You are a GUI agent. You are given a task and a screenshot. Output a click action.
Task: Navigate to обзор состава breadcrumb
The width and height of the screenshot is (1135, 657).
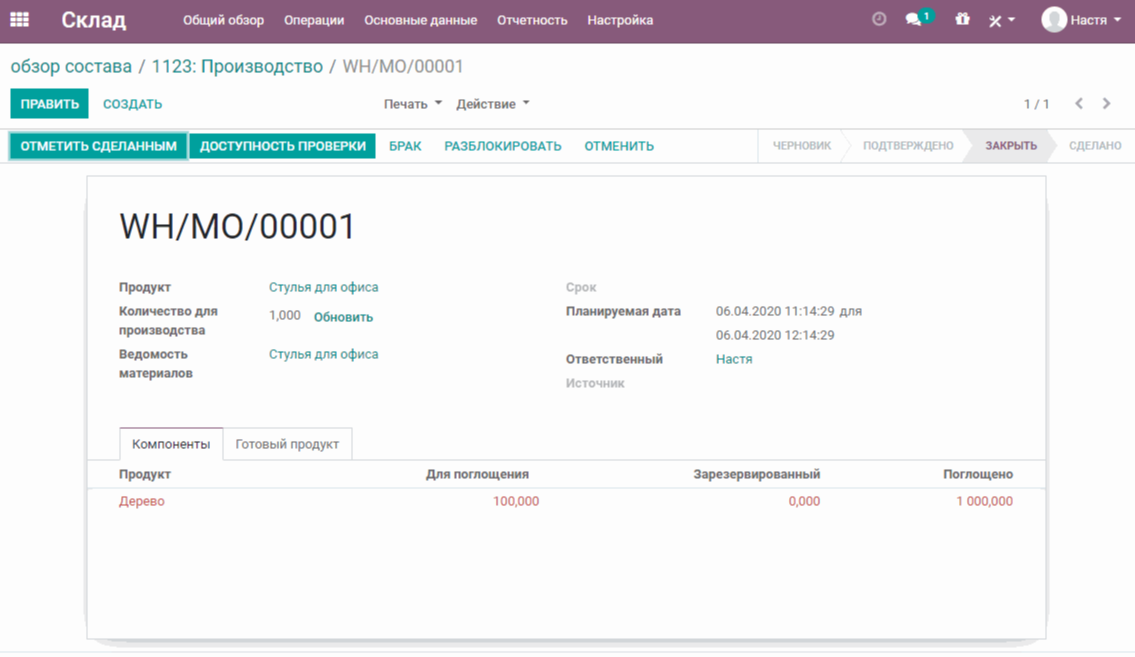pos(71,67)
